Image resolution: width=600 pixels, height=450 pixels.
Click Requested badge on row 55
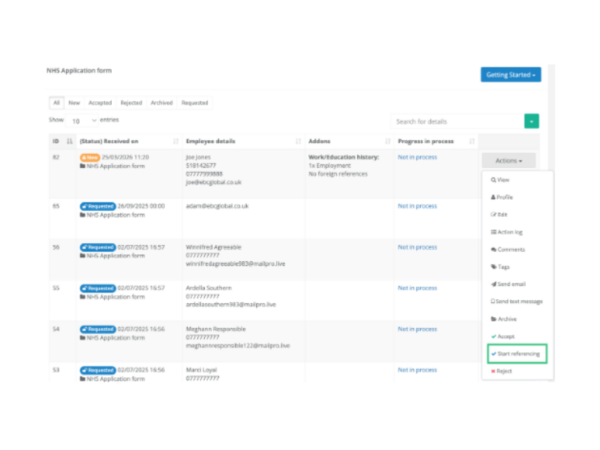[98, 288]
